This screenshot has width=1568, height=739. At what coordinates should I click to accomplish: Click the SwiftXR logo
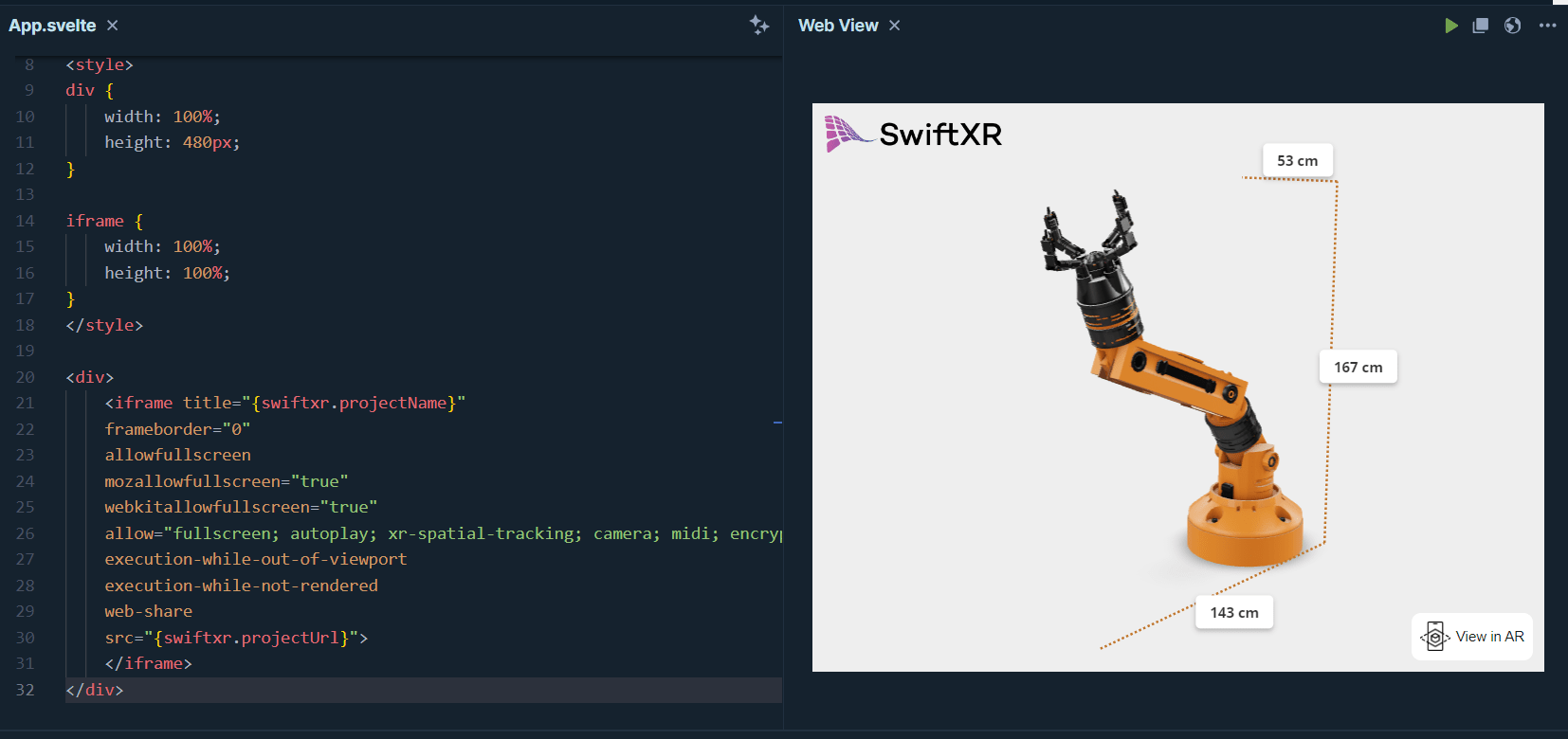(914, 135)
